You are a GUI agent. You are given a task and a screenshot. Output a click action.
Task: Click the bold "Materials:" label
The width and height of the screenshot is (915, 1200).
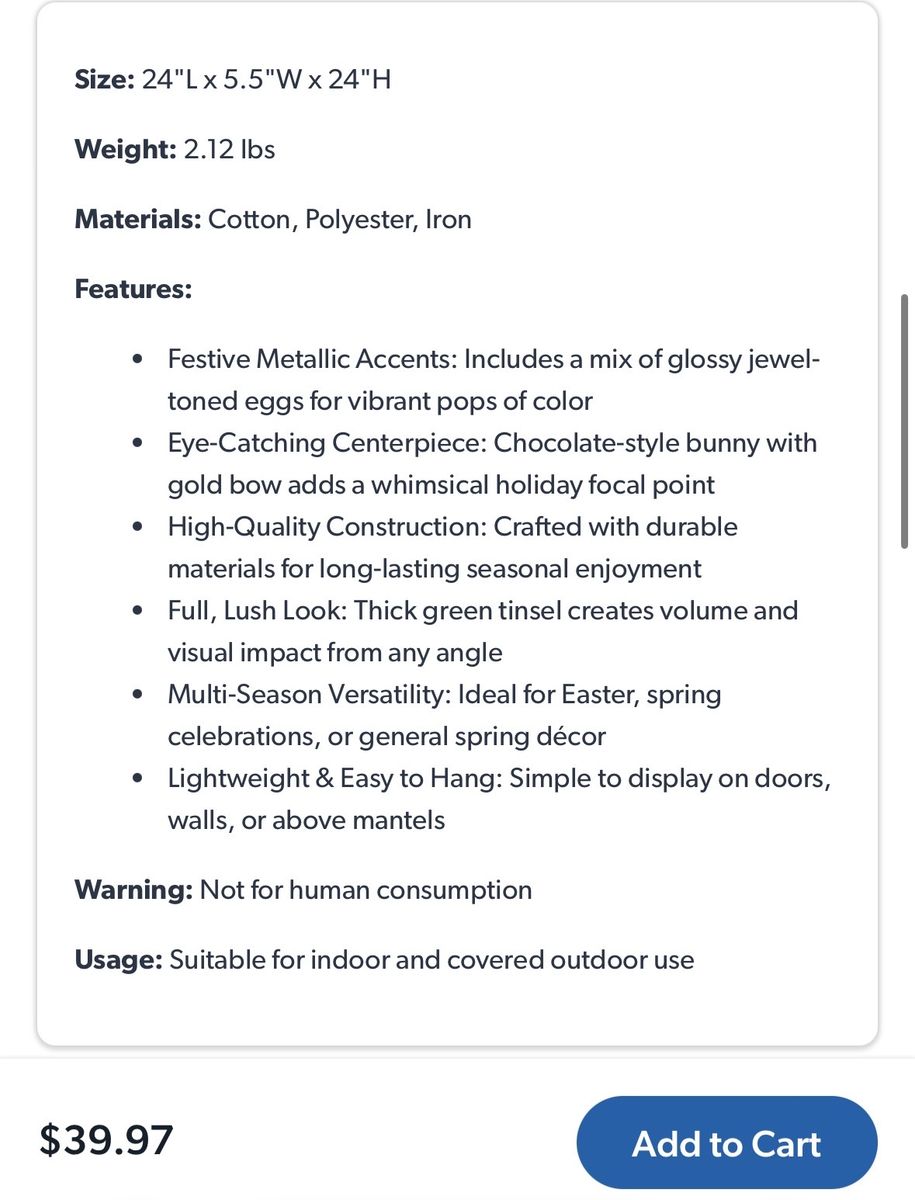(x=138, y=219)
